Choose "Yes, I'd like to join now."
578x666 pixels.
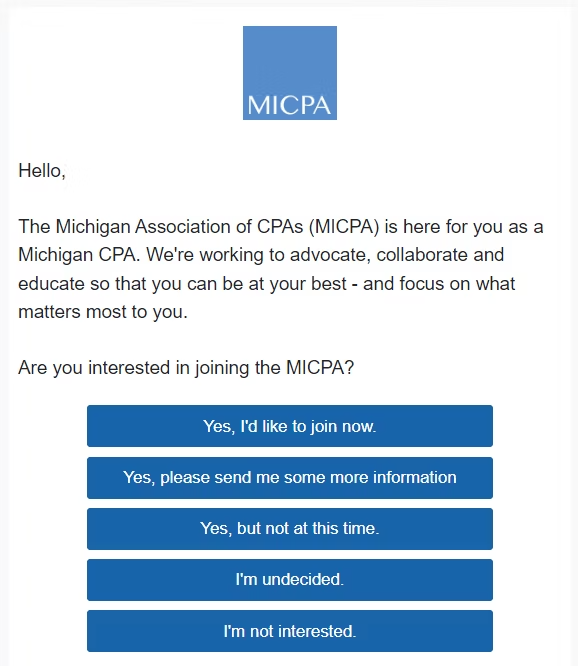290,426
